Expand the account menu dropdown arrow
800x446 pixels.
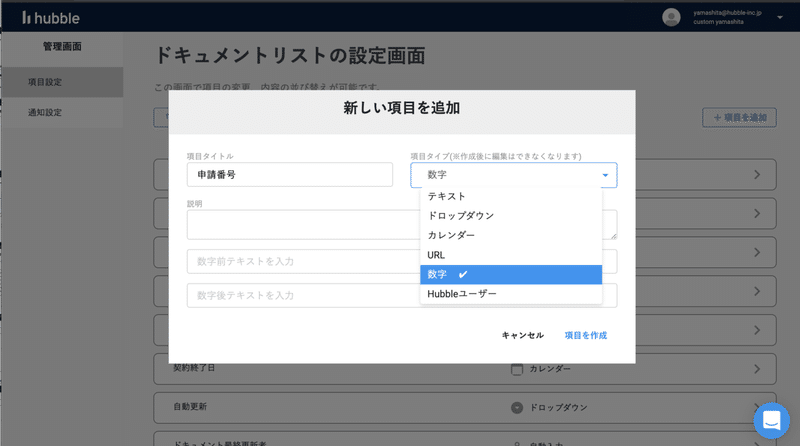click(x=780, y=17)
